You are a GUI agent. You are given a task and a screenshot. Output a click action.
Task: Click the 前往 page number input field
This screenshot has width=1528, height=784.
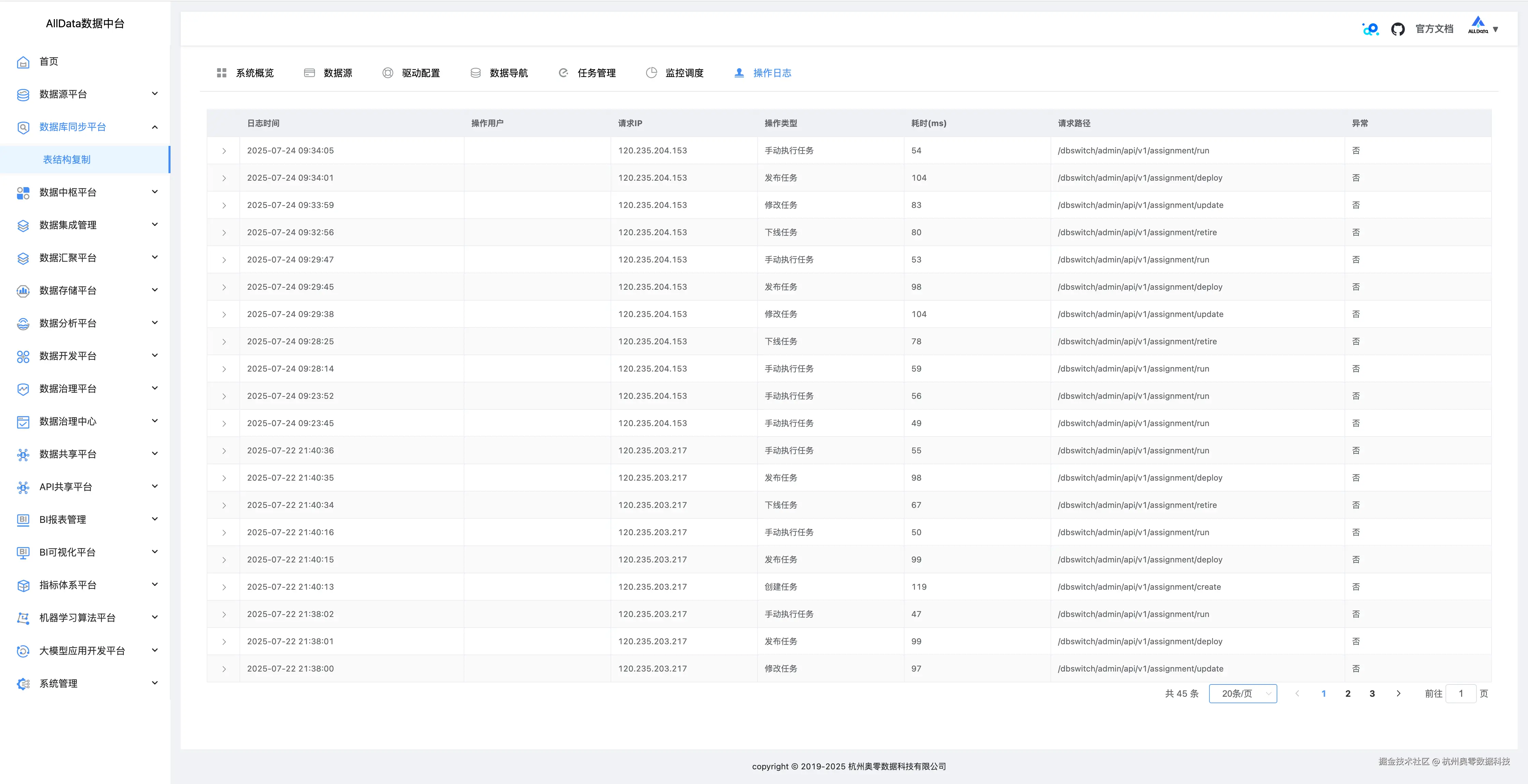(x=1460, y=694)
